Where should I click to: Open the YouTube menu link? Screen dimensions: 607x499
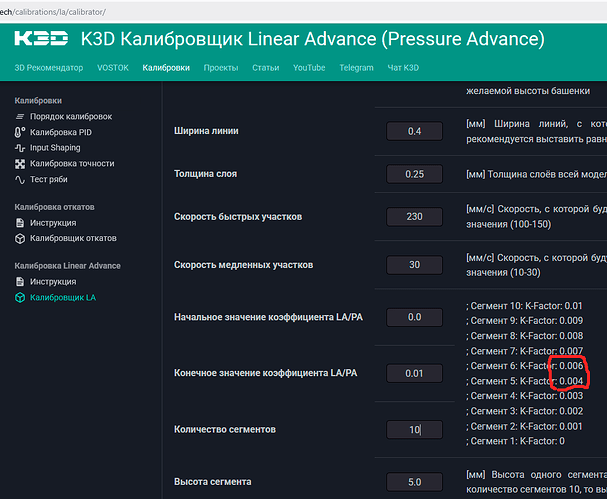click(x=309, y=68)
